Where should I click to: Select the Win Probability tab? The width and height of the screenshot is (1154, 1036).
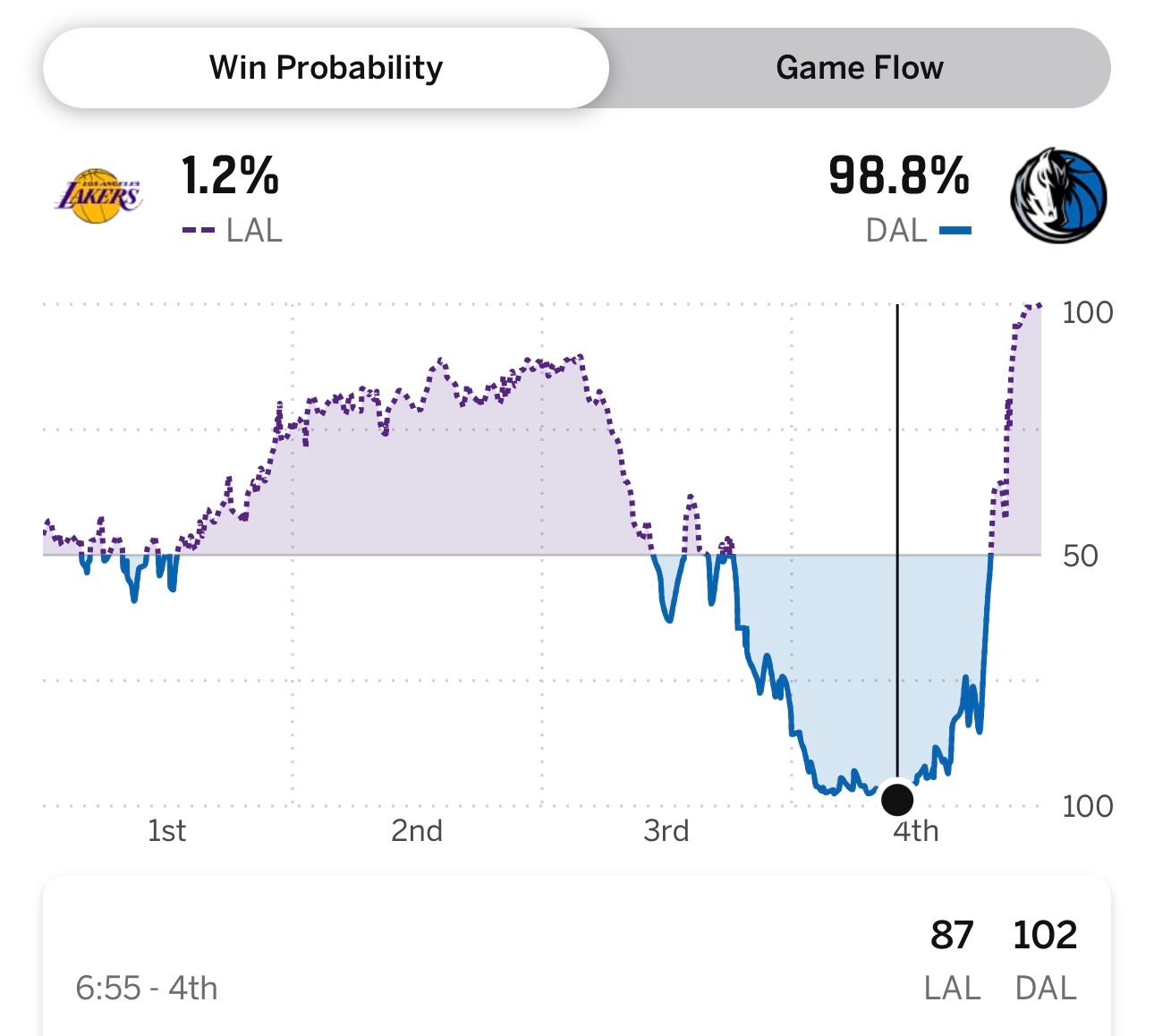(326, 68)
